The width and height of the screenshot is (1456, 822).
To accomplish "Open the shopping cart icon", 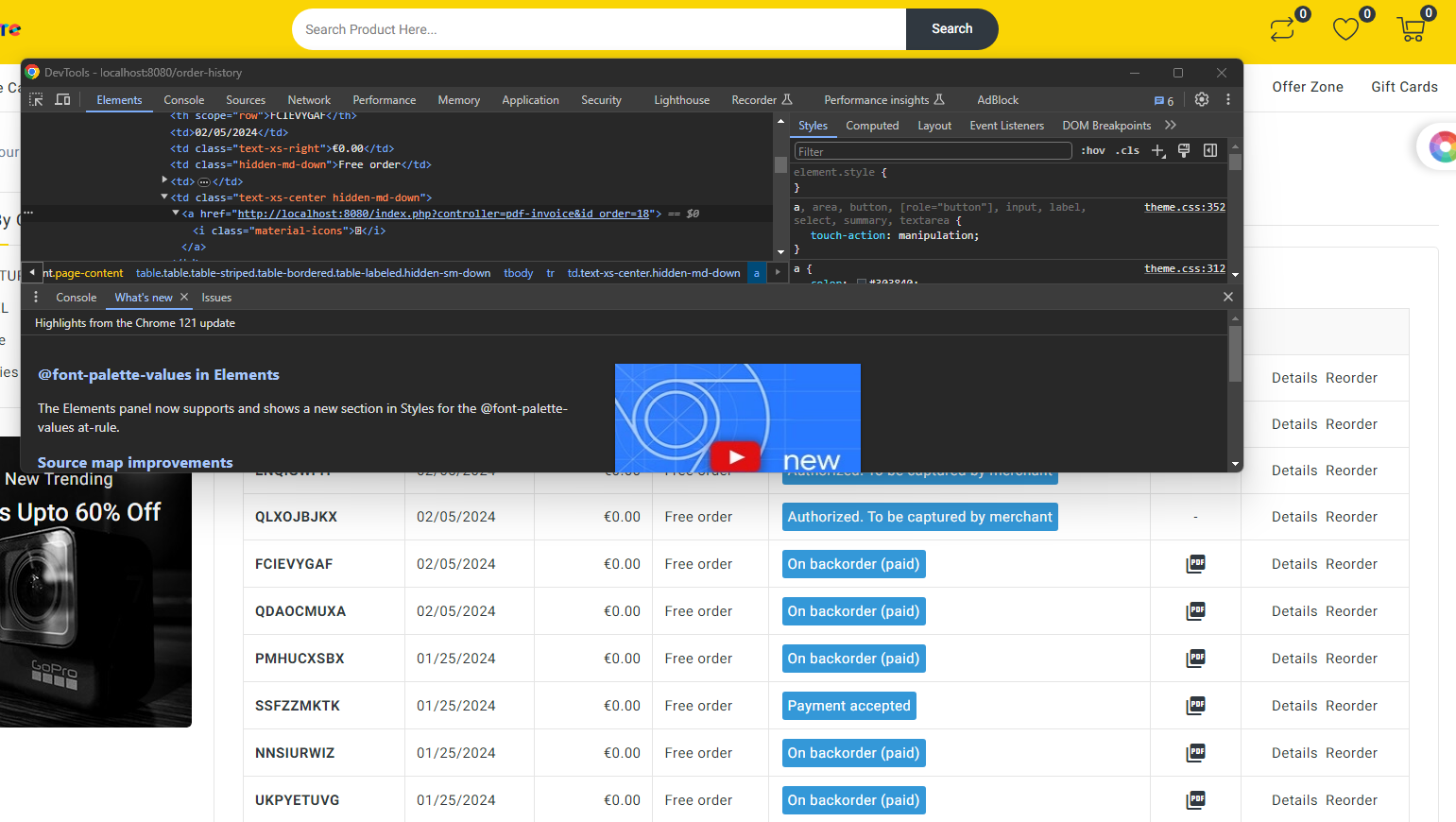I will click(x=1411, y=29).
